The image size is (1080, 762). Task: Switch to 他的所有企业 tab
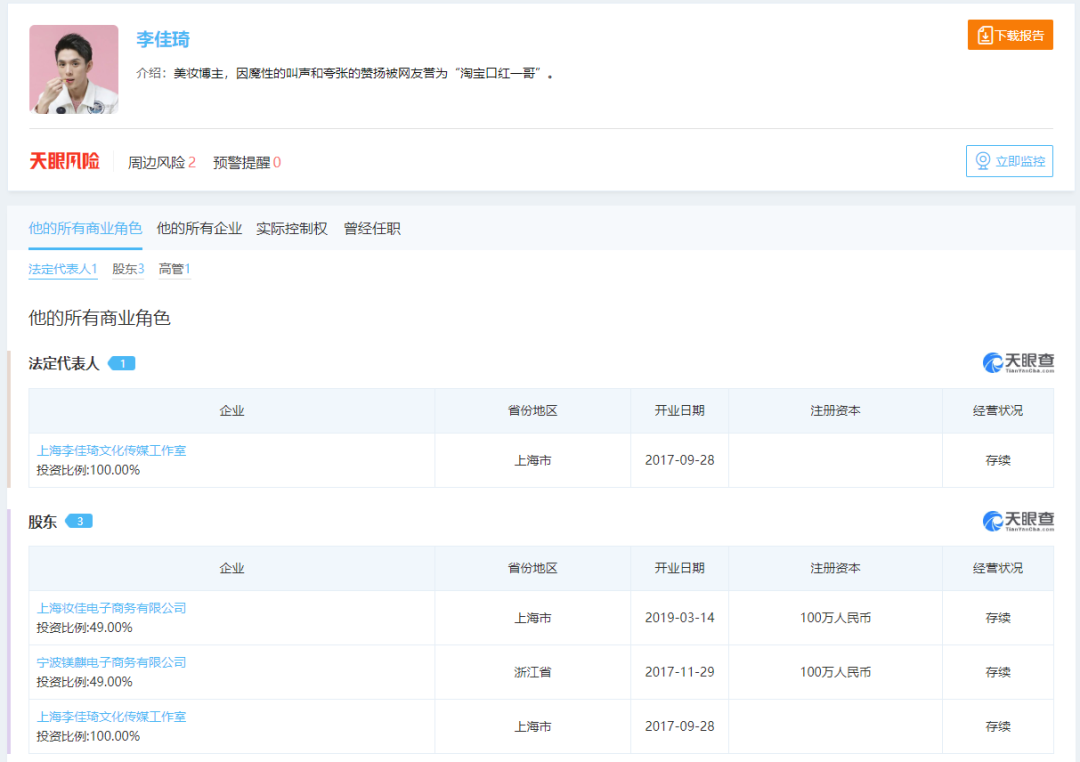[199, 229]
